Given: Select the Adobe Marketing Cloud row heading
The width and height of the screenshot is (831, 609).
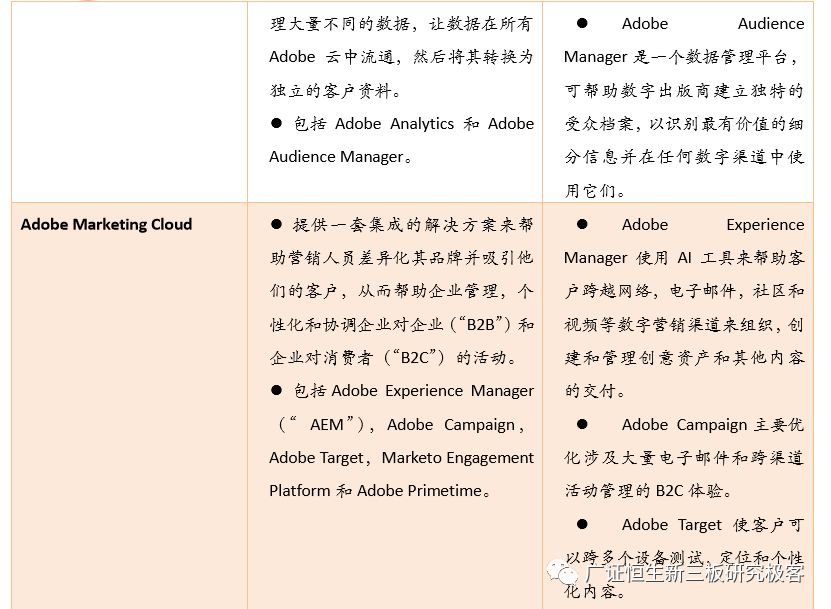Looking at the screenshot, I should coord(107,224).
